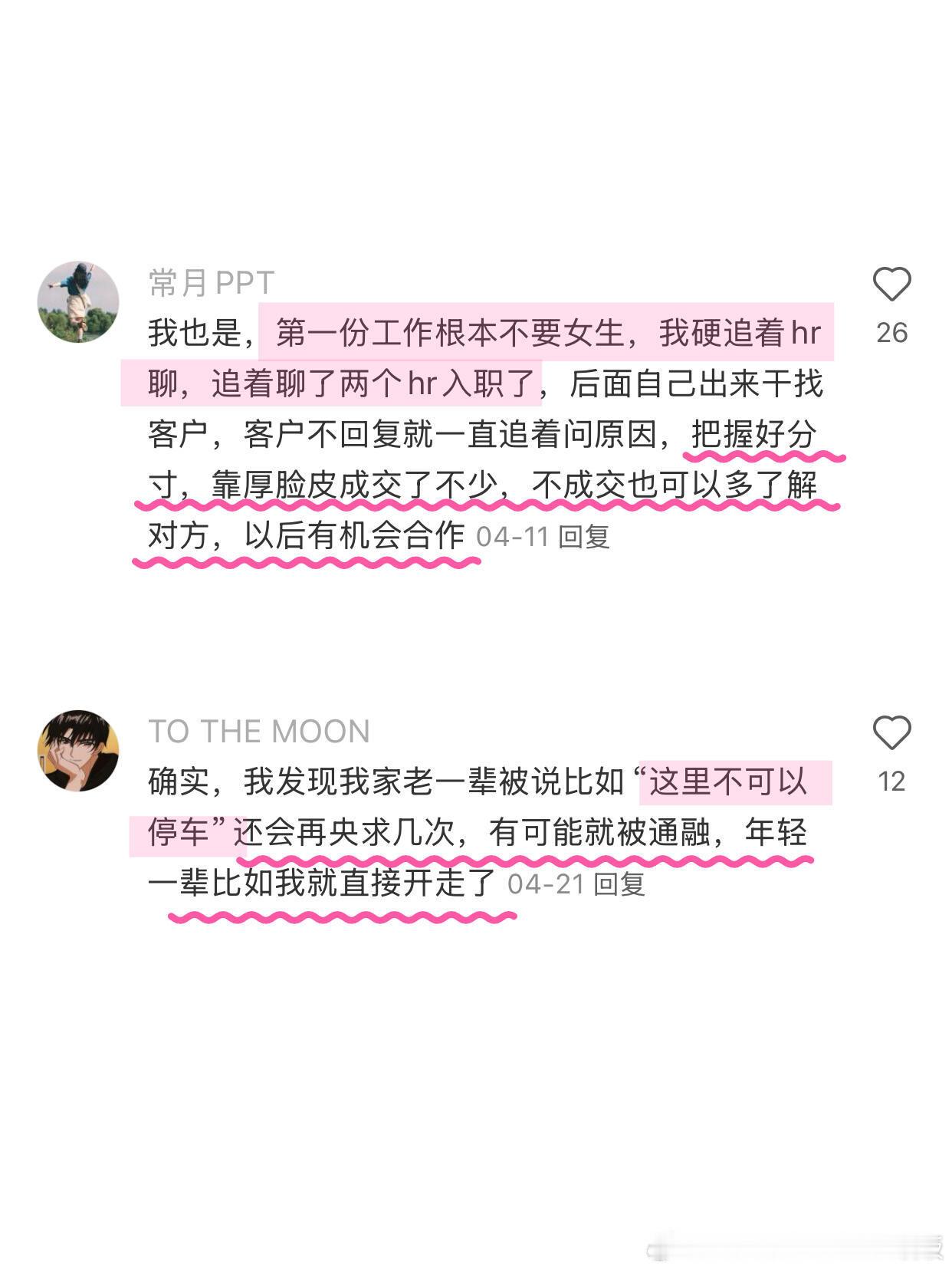Click the faded watermark at bottom right
The height and width of the screenshot is (1270, 952).
[795, 1245]
